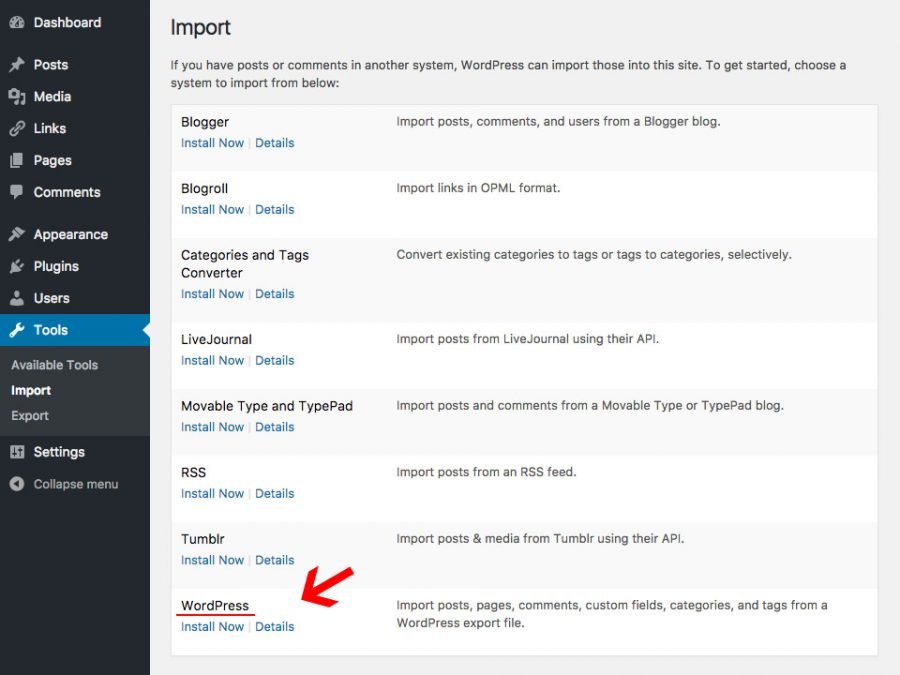
Task: Click the 'Blogger' importer title
Action: click(205, 122)
